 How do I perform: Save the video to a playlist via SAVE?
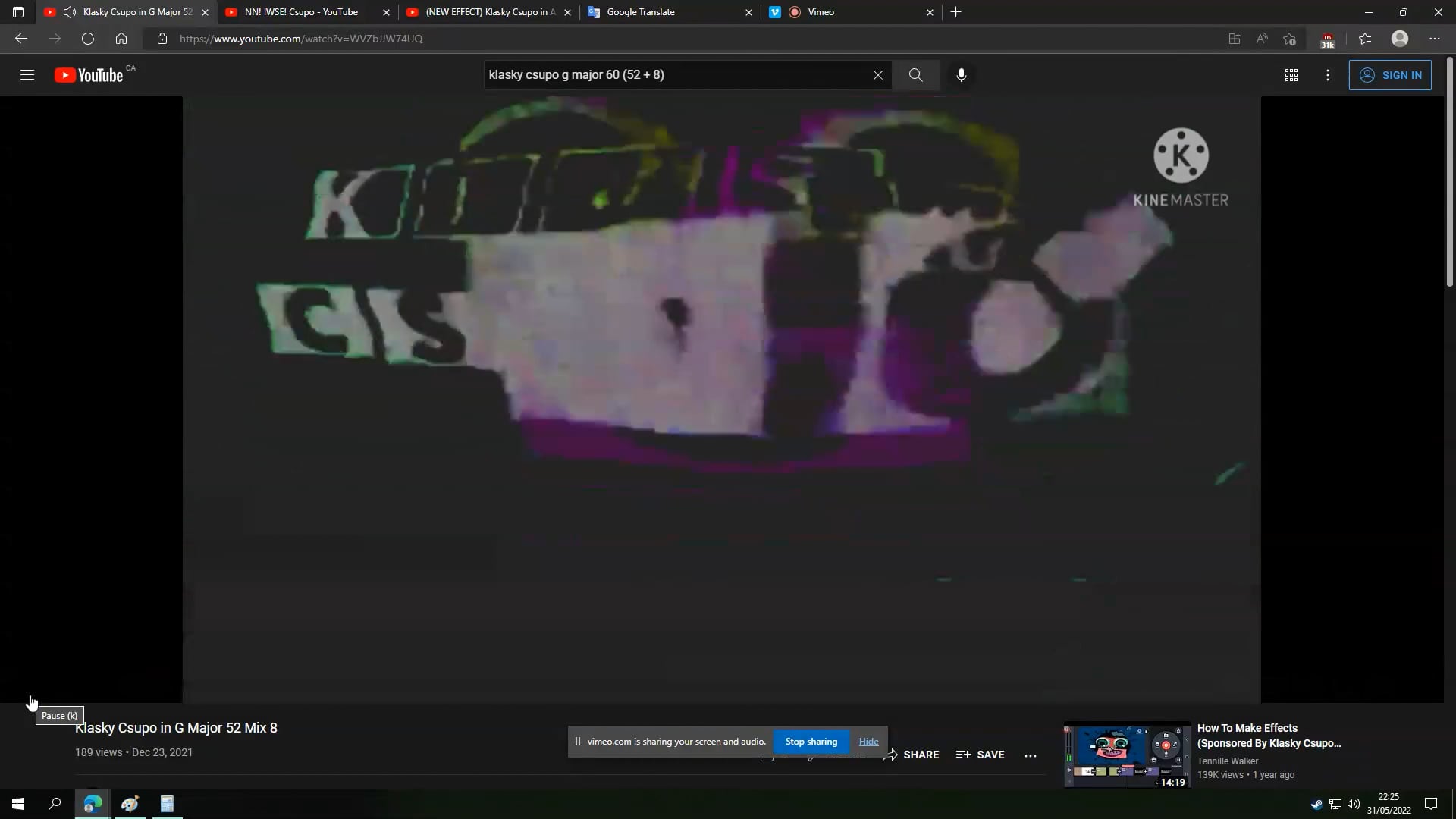tap(980, 755)
